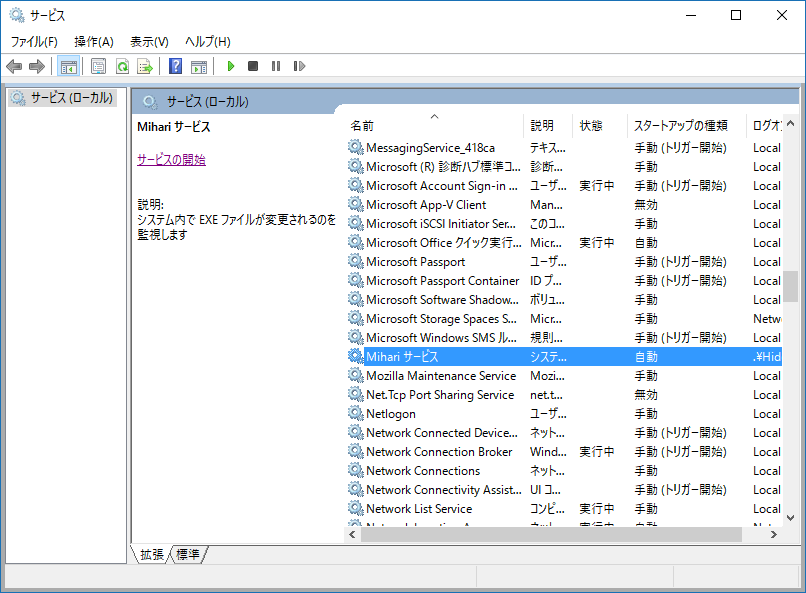The width and height of the screenshot is (806, 593).
Task: Sort by スタートアップの種類 column header
Action: 687,125
